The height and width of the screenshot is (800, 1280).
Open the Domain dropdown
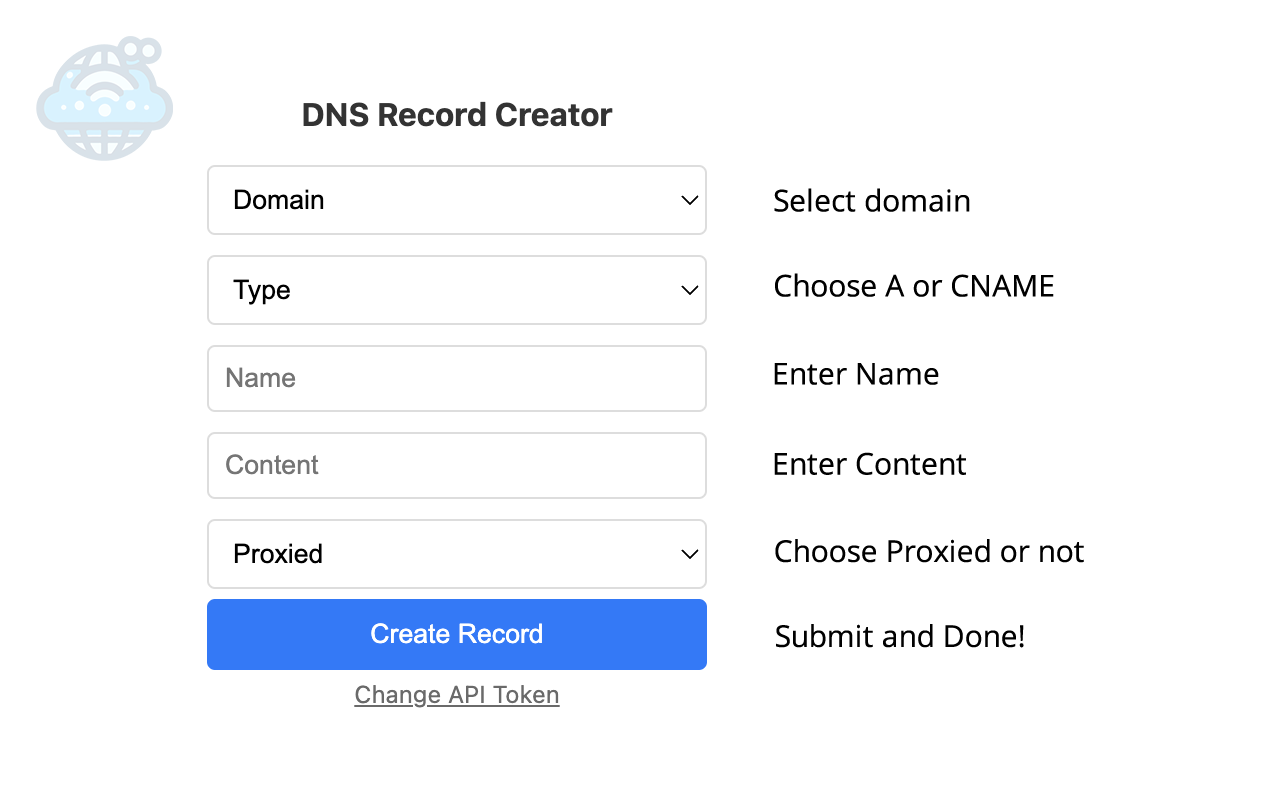click(457, 200)
